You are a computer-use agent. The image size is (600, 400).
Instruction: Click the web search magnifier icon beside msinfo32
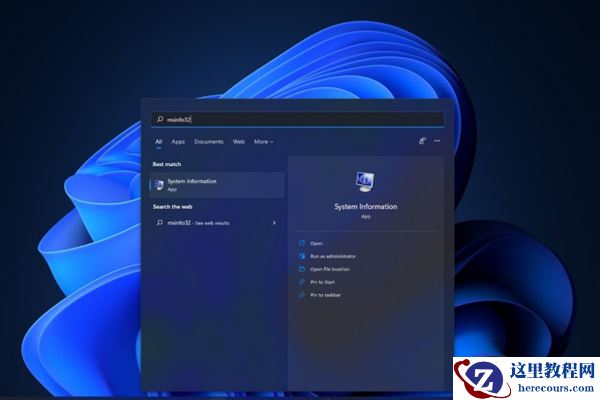tap(160, 223)
